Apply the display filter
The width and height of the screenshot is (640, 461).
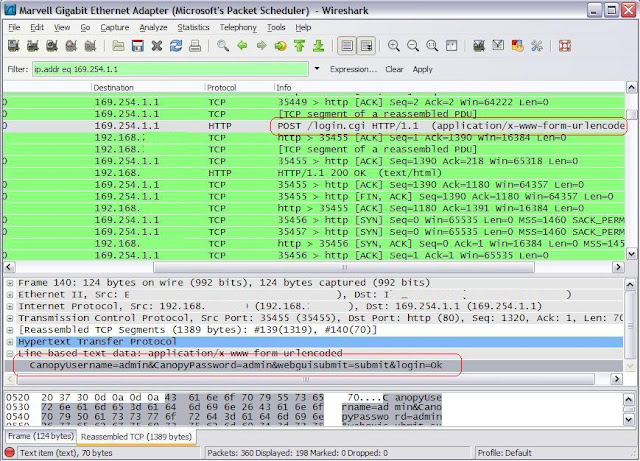(422, 69)
